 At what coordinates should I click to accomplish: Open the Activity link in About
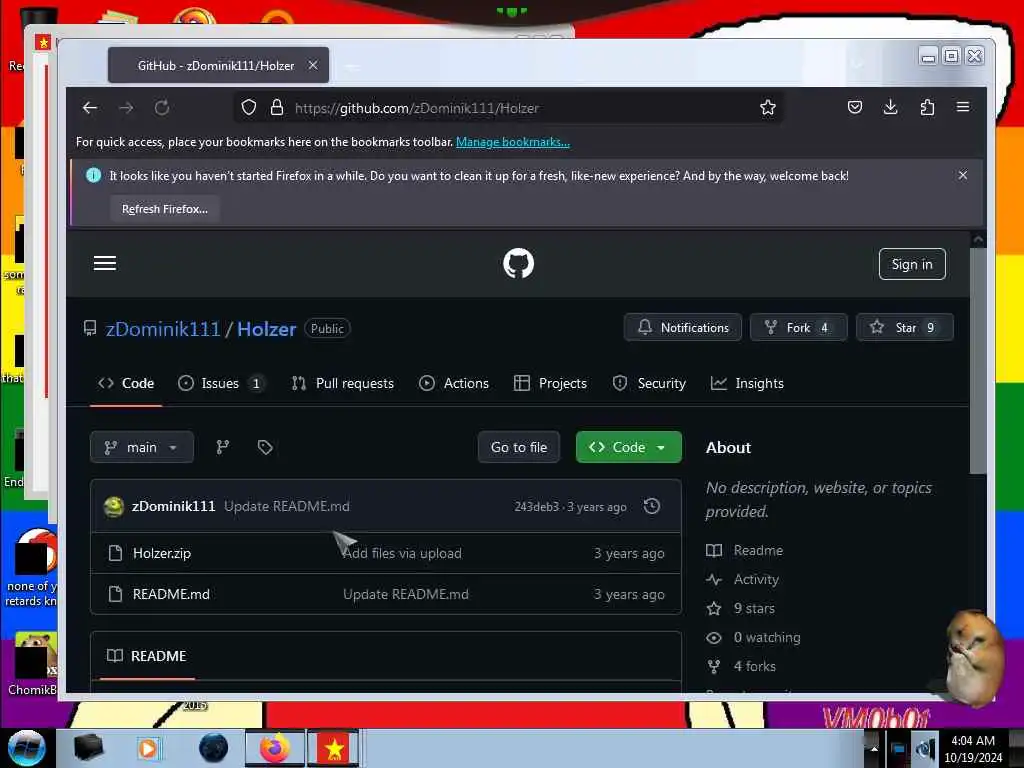(743, 579)
